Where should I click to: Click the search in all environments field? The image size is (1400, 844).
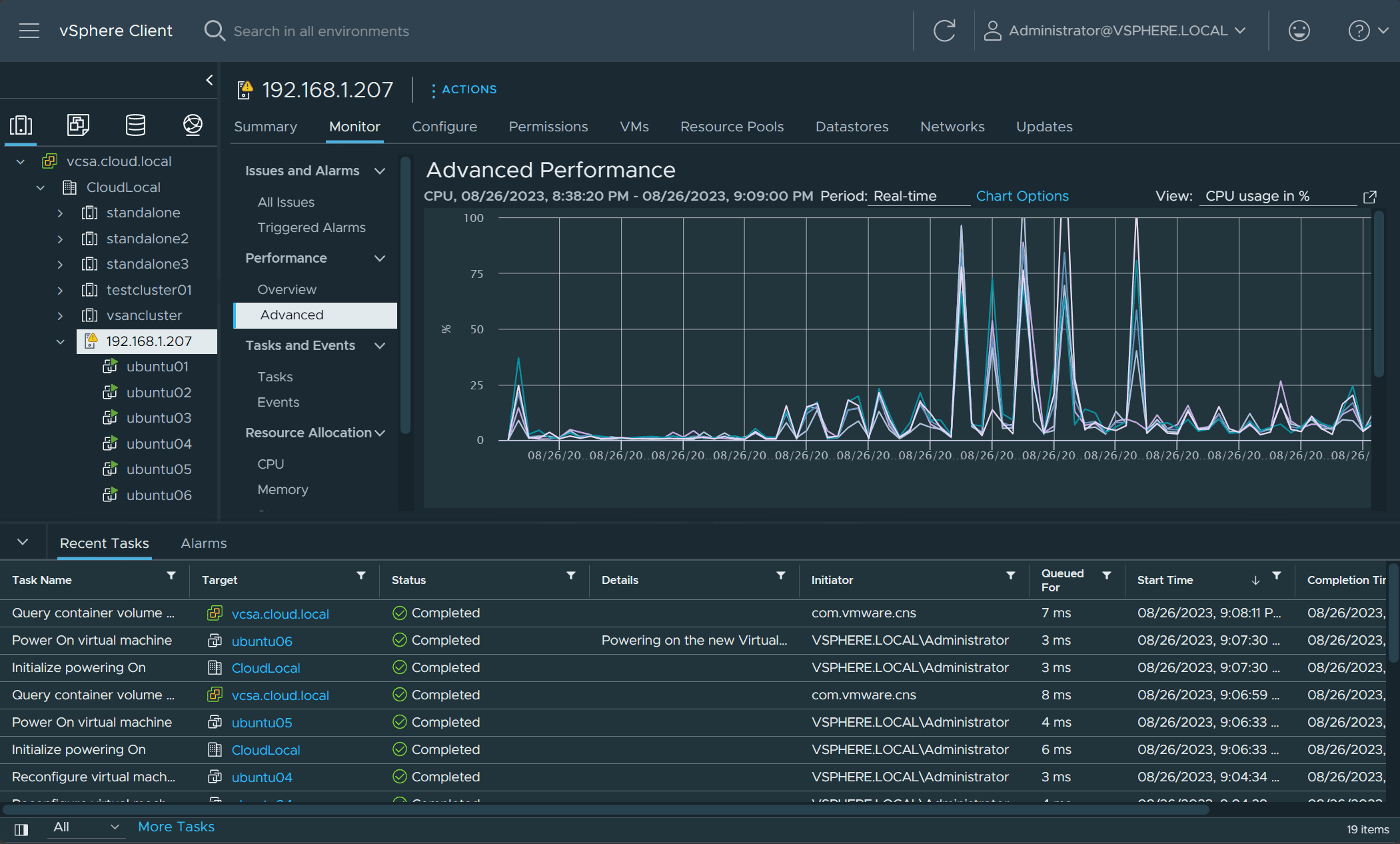[x=321, y=31]
